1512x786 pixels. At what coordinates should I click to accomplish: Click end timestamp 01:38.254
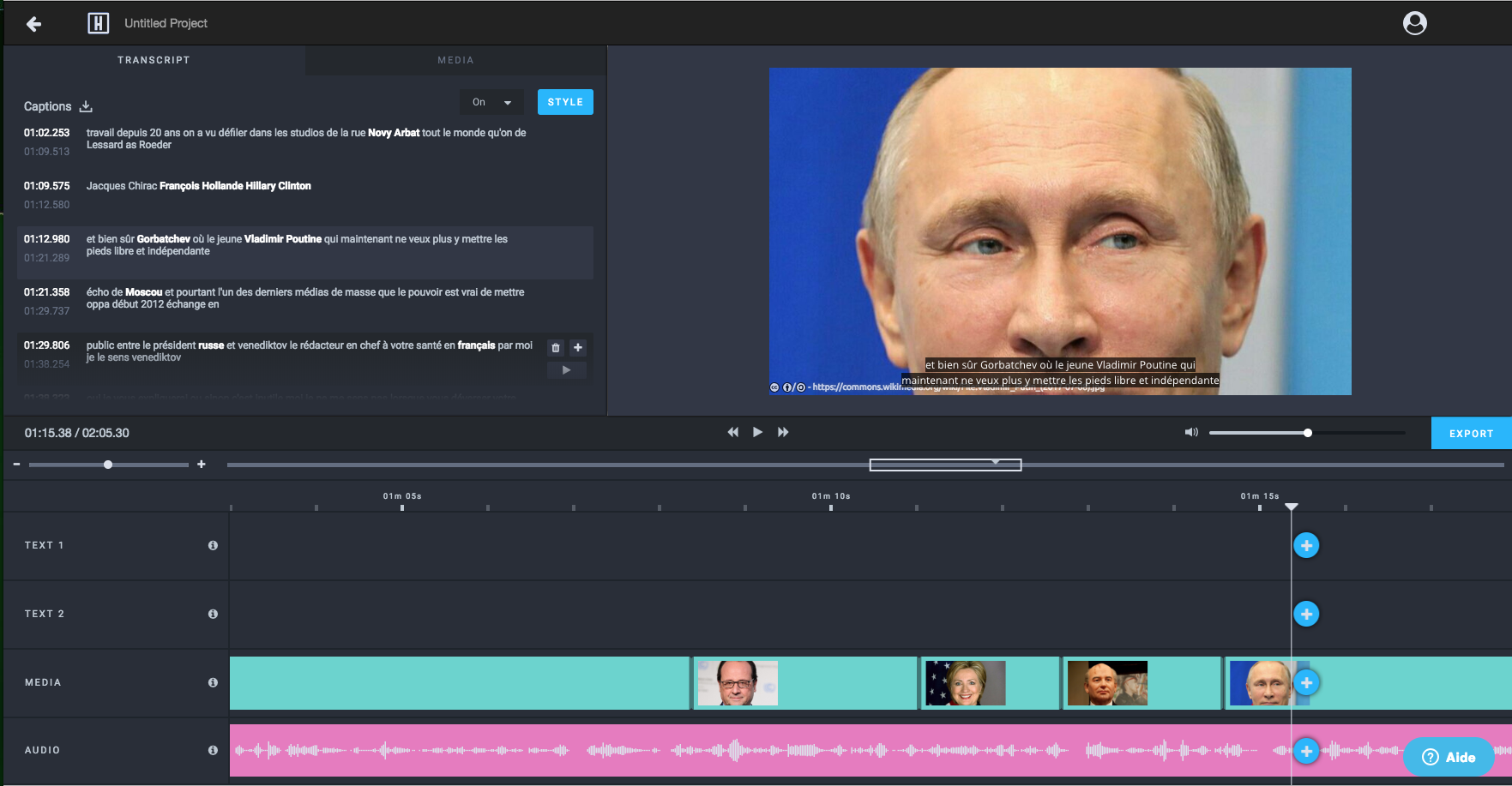point(46,364)
